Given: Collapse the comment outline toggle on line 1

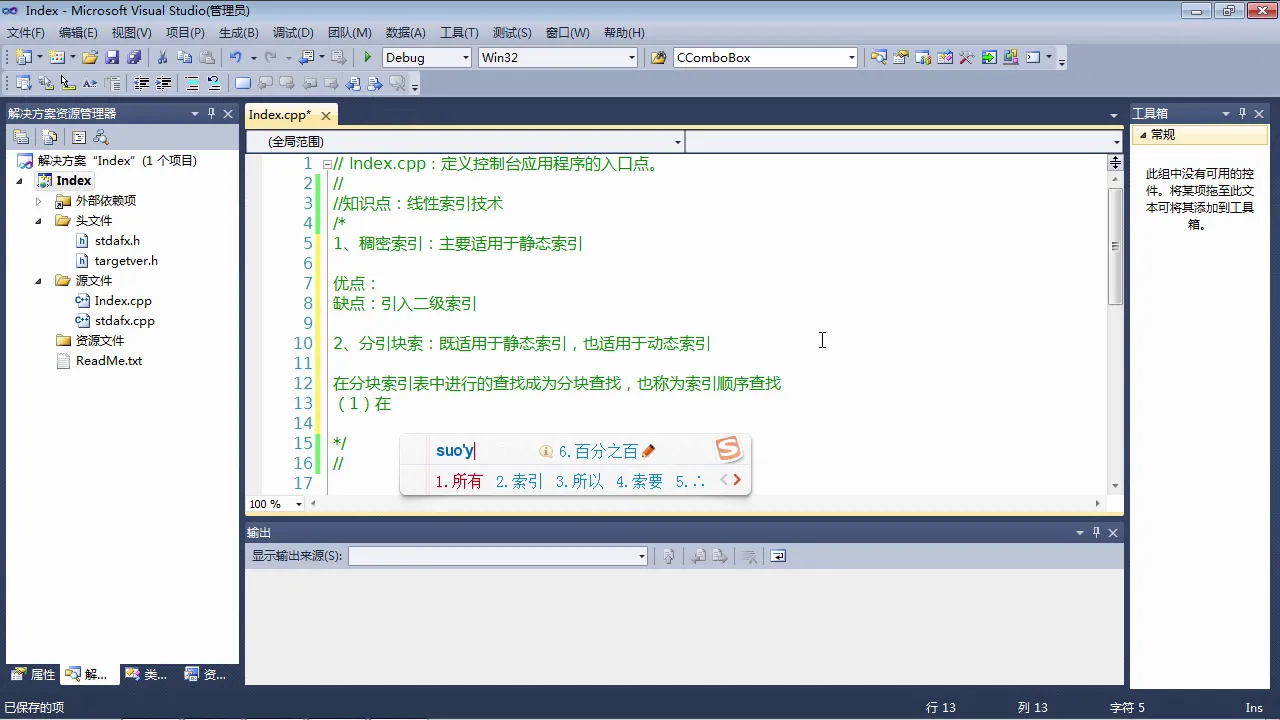Looking at the screenshot, I should [327, 164].
